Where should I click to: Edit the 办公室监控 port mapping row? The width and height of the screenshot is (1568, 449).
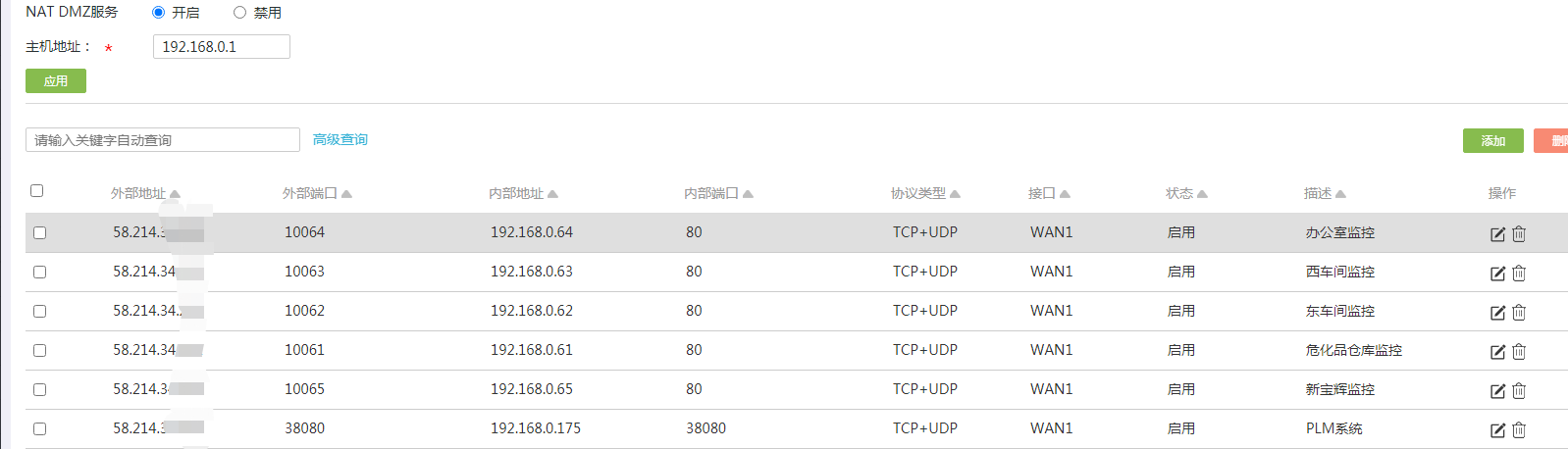coord(1497,234)
